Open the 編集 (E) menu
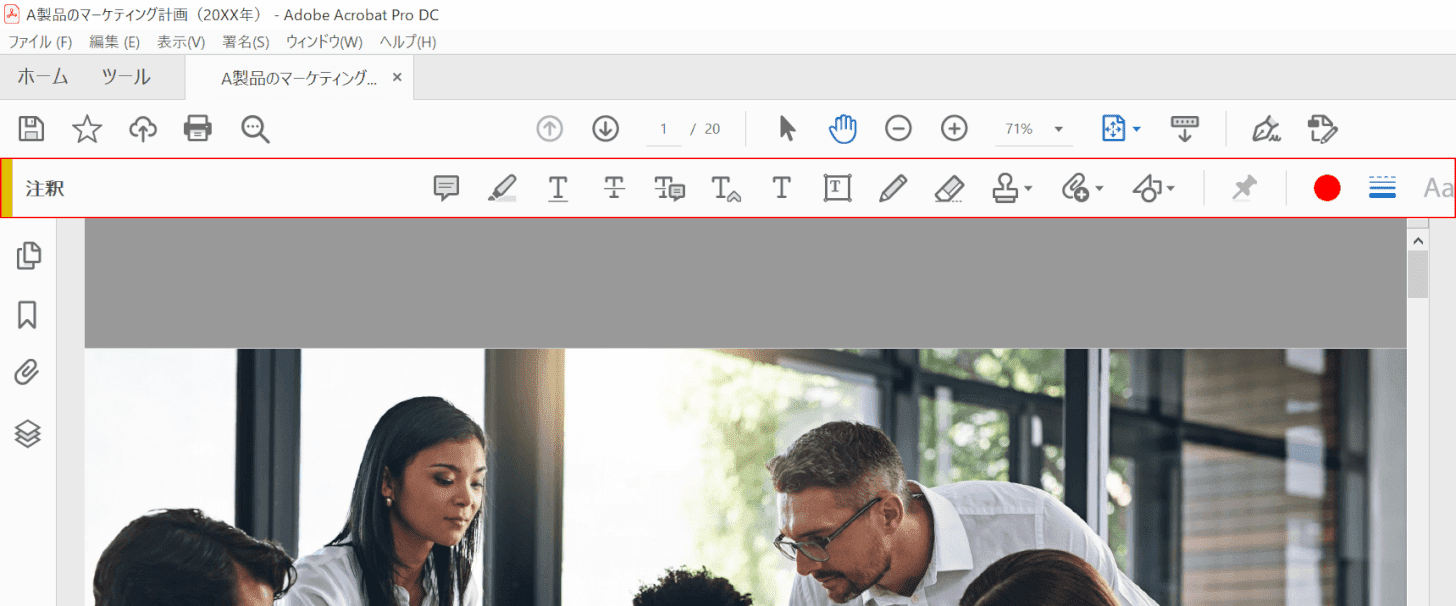 click(x=114, y=42)
